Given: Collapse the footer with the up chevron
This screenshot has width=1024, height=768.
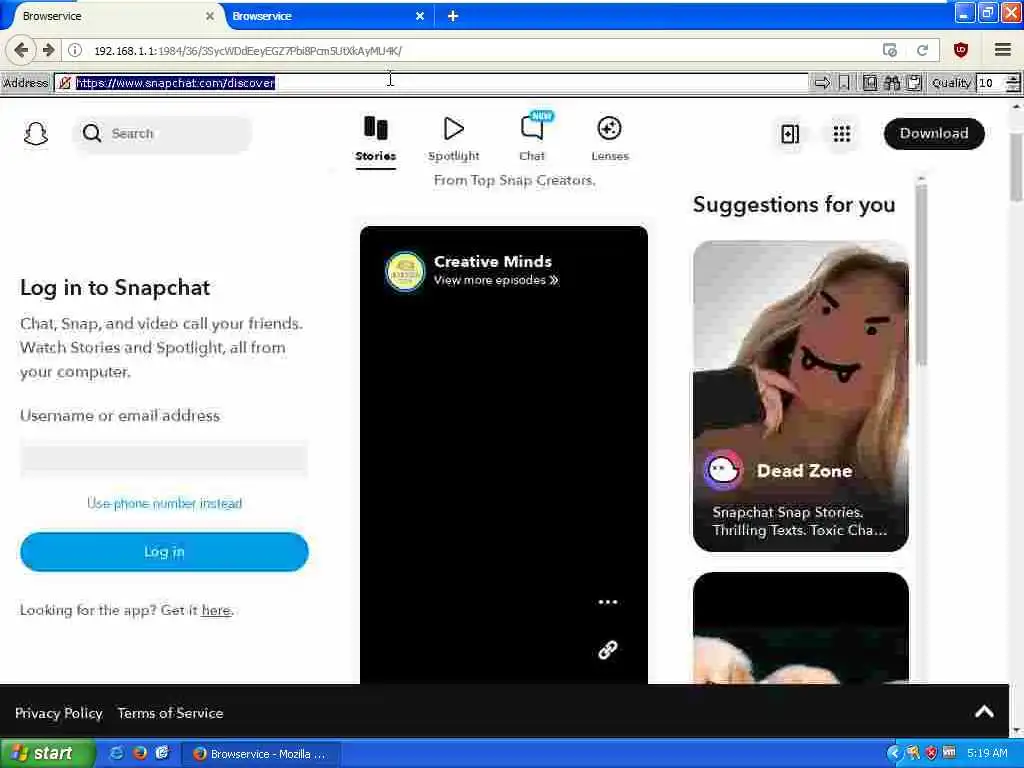Looking at the screenshot, I should [984, 712].
